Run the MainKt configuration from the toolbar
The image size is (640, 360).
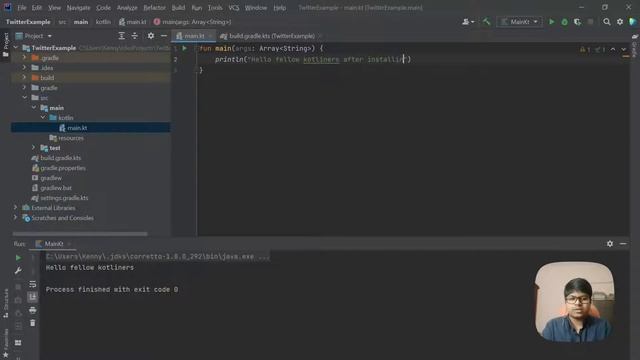pyautogui.click(x=551, y=22)
